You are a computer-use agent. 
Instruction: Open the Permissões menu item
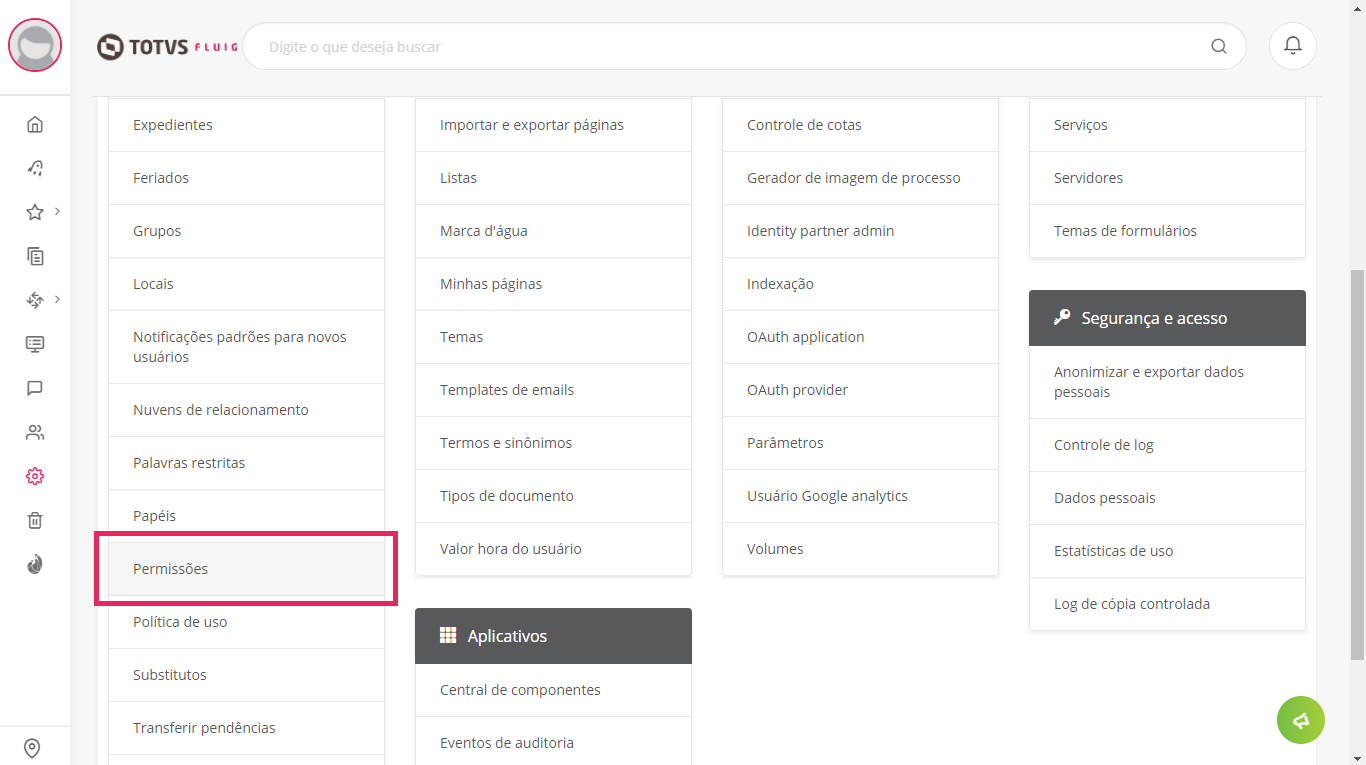pos(246,569)
